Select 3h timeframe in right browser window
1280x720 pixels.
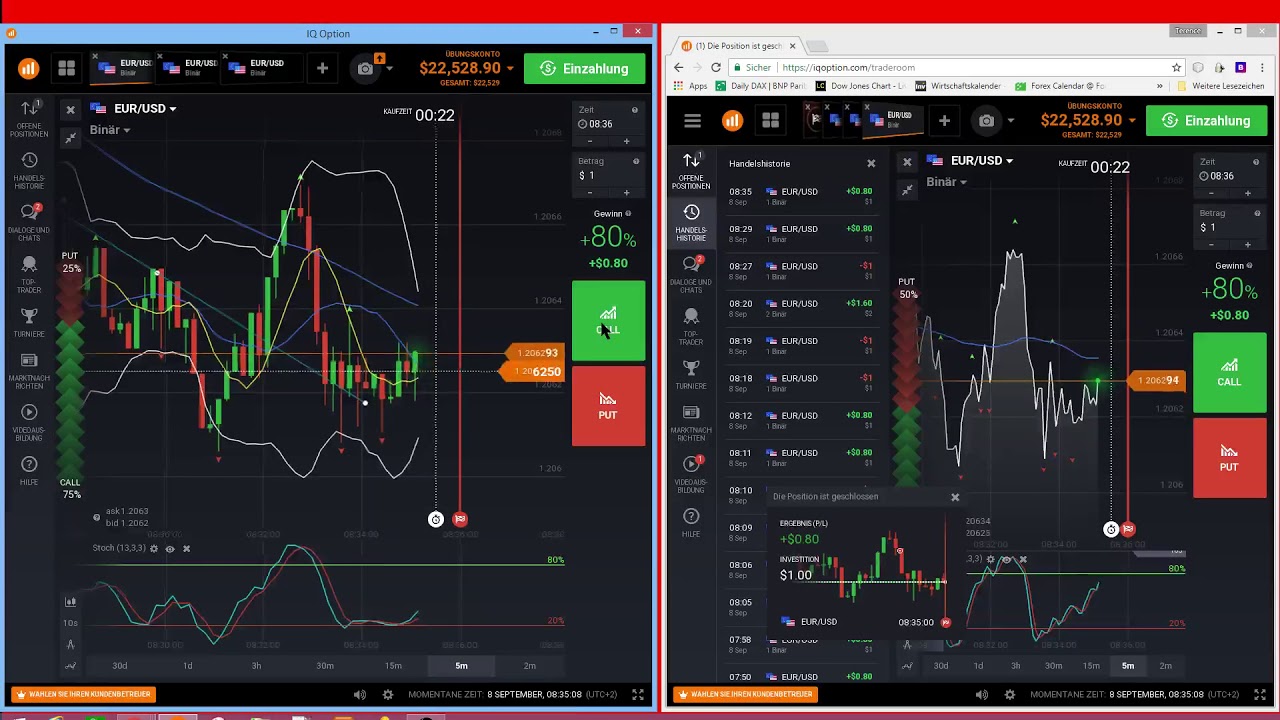click(x=1015, y=666)
